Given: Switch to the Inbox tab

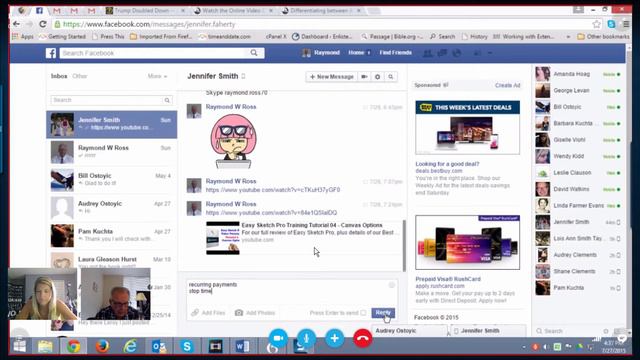Looking at the screenshot, I should 59,76.
